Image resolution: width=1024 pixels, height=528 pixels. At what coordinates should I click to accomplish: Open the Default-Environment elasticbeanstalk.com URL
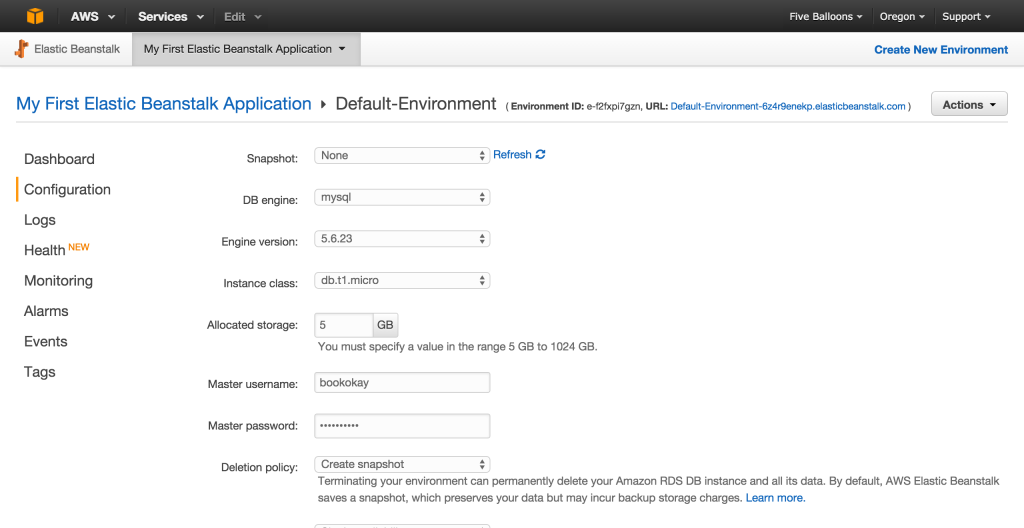(x=788, y=106)
